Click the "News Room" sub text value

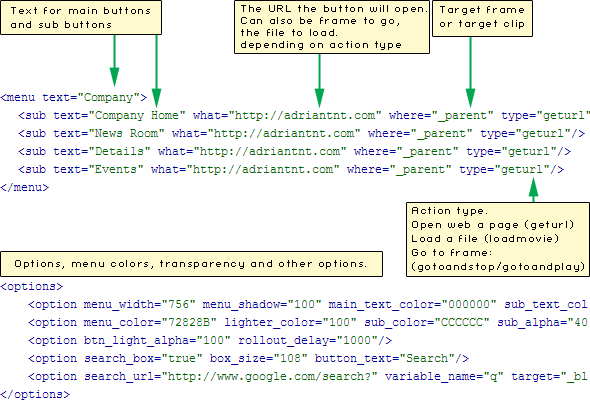click(126, 134)
